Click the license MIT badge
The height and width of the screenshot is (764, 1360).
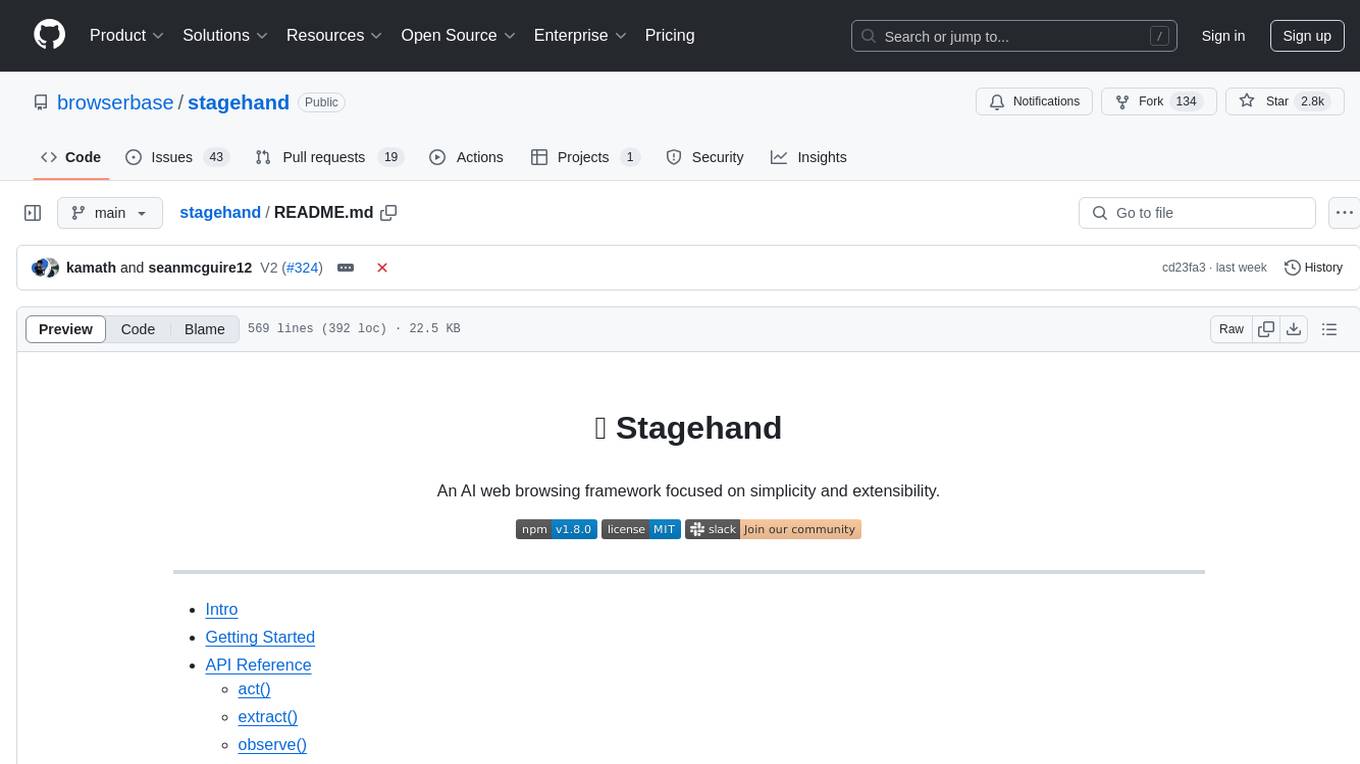pos(641,529)
